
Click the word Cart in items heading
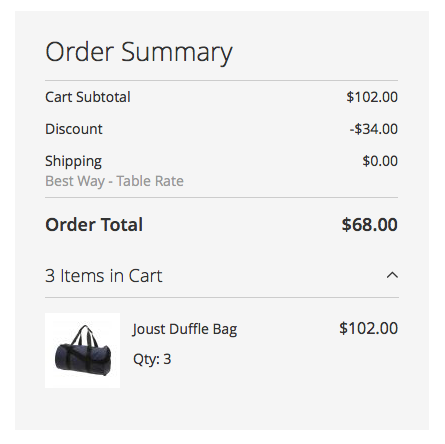[x=145, y=276]
